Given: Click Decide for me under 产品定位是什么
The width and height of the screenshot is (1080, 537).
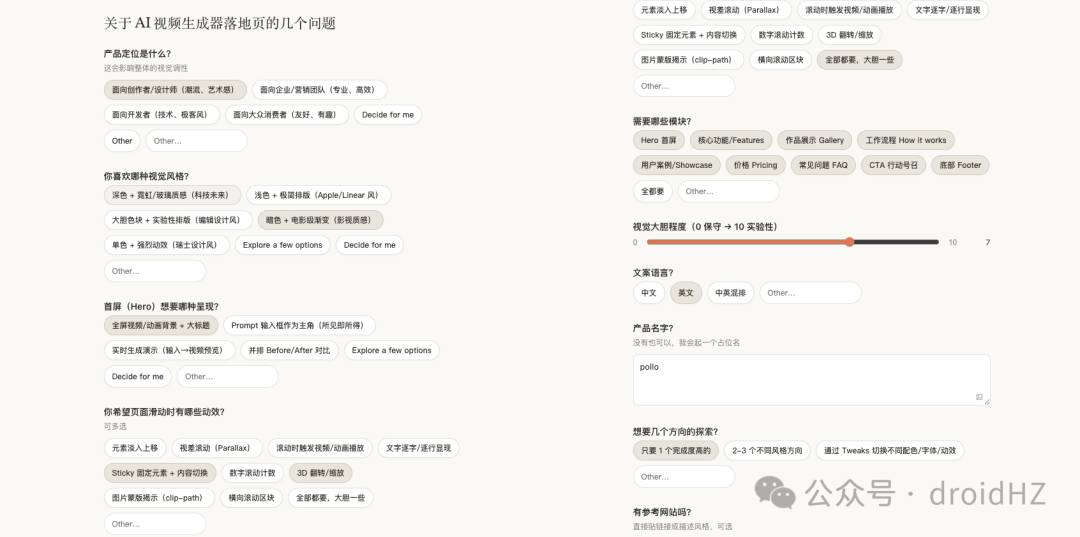Looking at the screenshot, I should [388, 115].
